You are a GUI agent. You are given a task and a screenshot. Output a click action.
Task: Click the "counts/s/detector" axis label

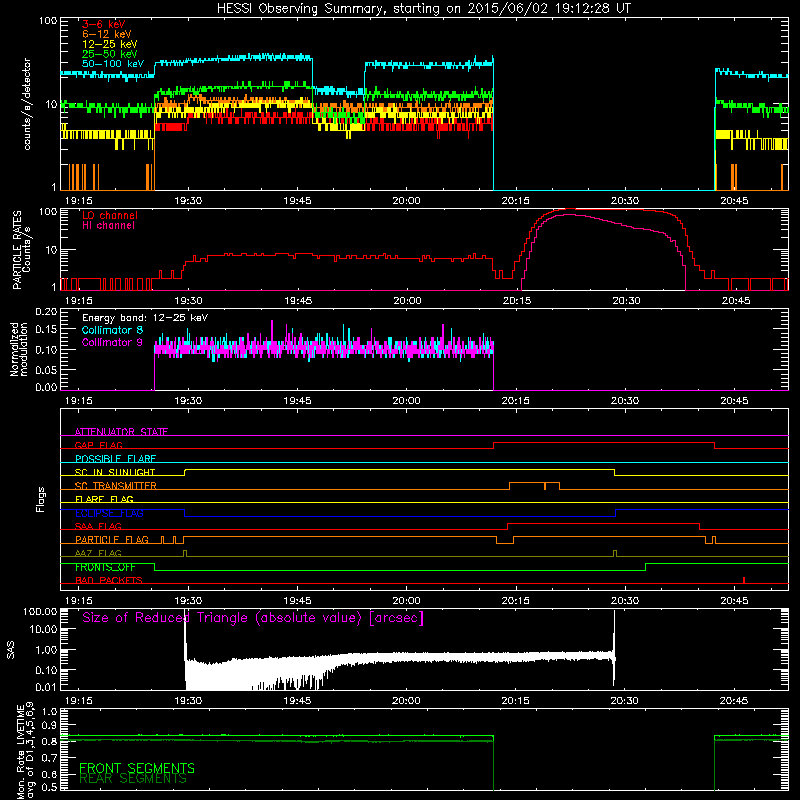point(27,104)
